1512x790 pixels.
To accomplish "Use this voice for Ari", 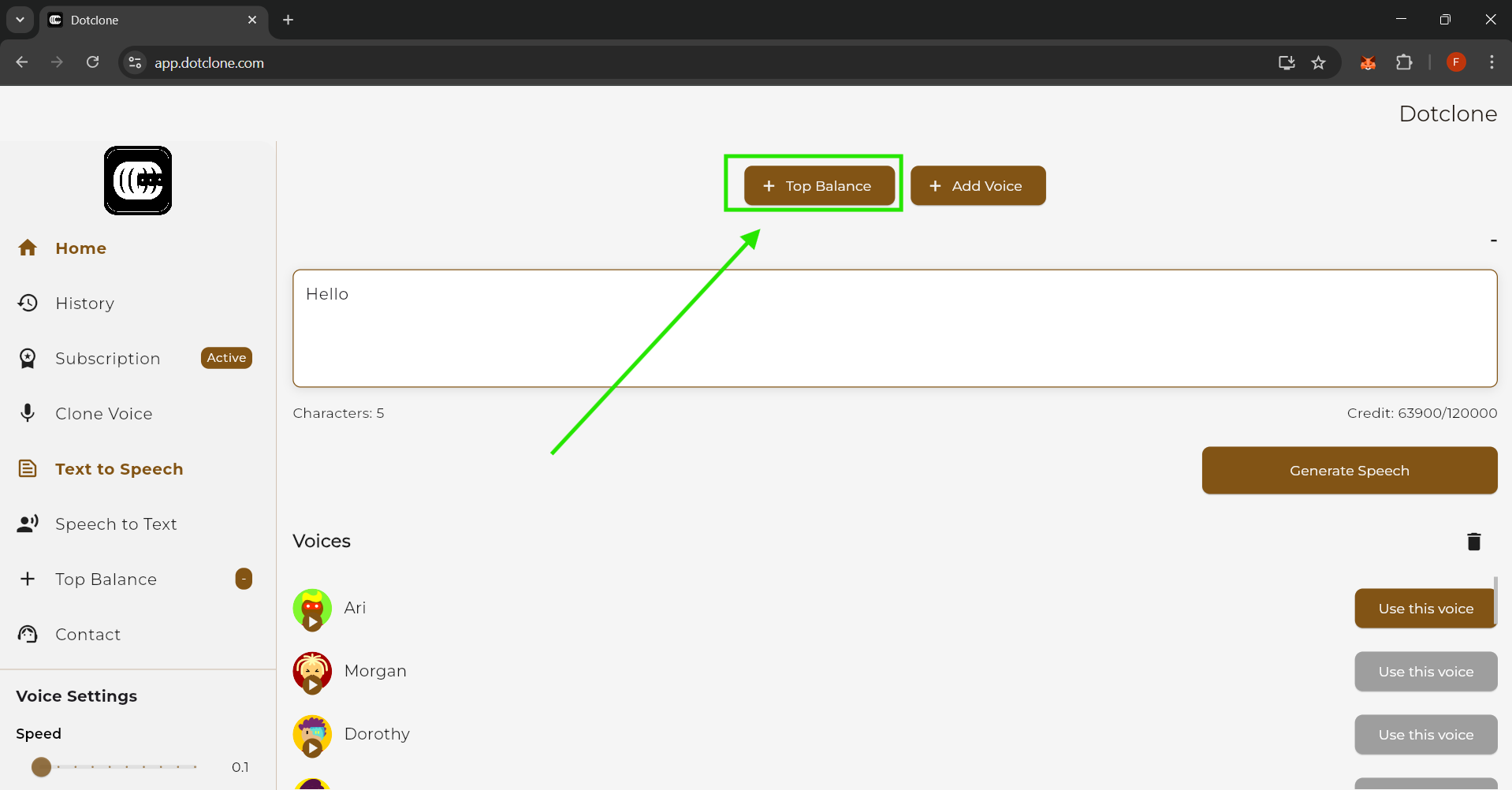I will pos(1425,609).
